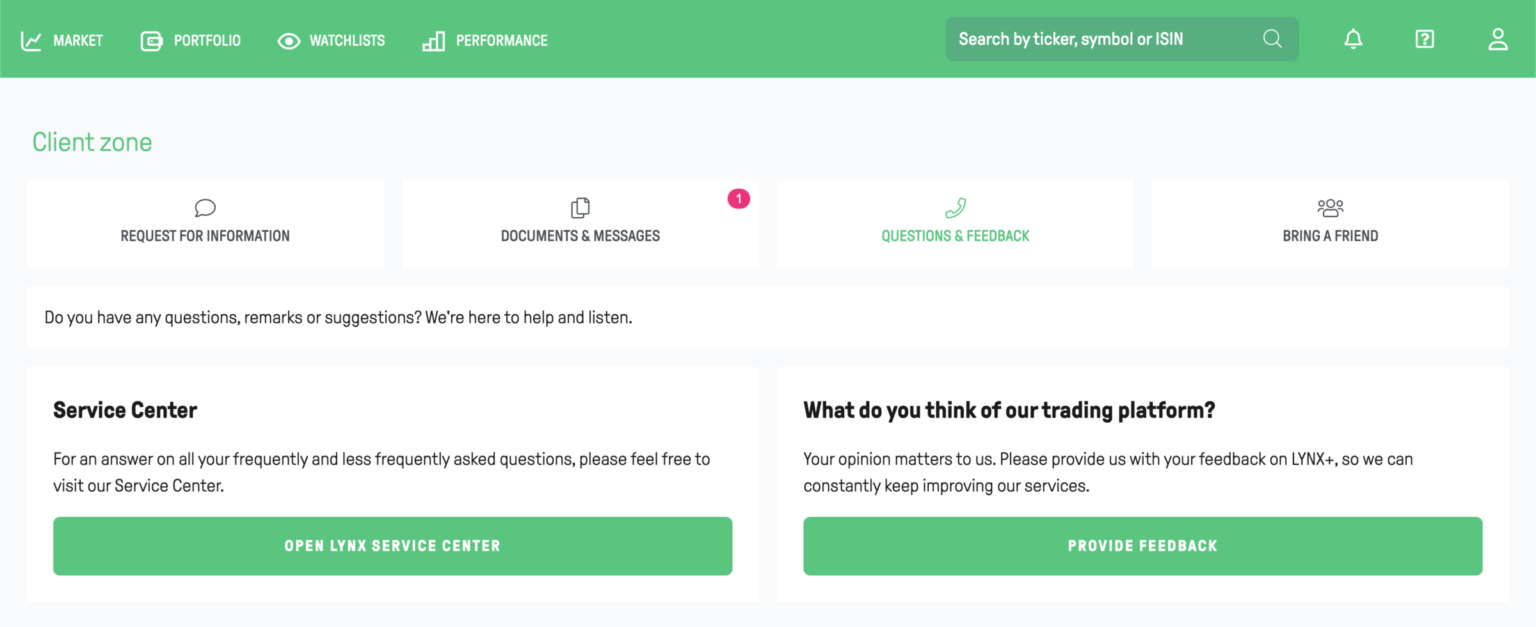Click the unread messages badge
This screenshot has width=1536, height=627.
coord(738,199)
